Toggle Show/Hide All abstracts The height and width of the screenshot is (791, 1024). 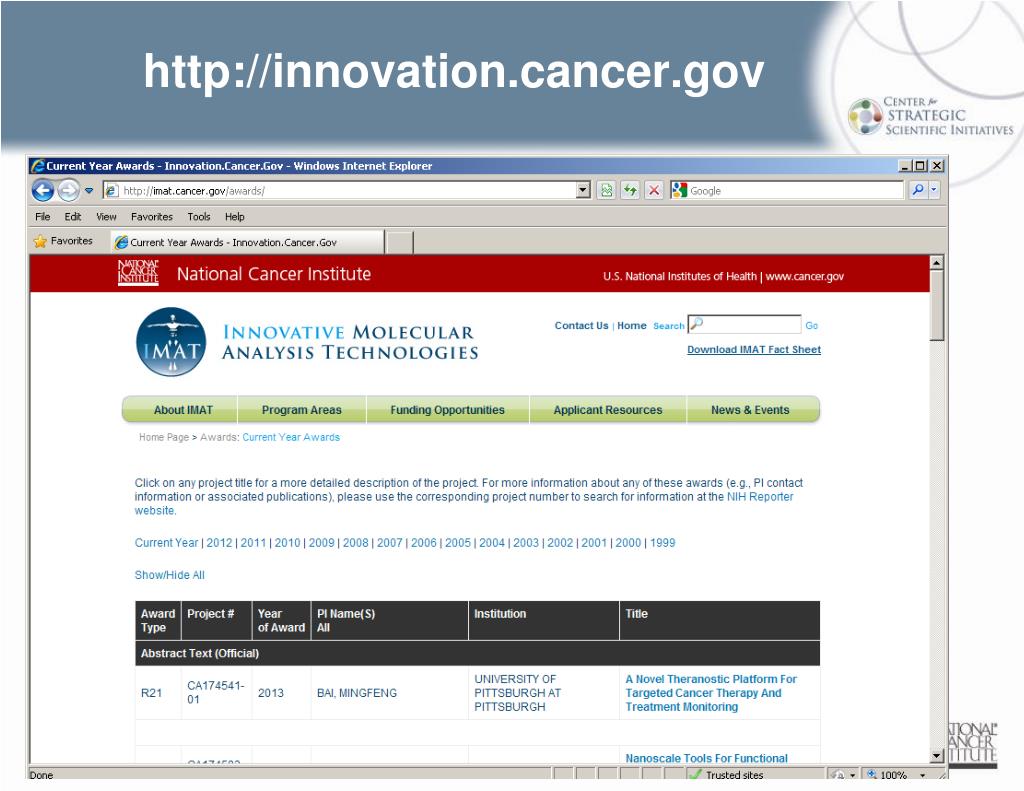pos(169,575)
